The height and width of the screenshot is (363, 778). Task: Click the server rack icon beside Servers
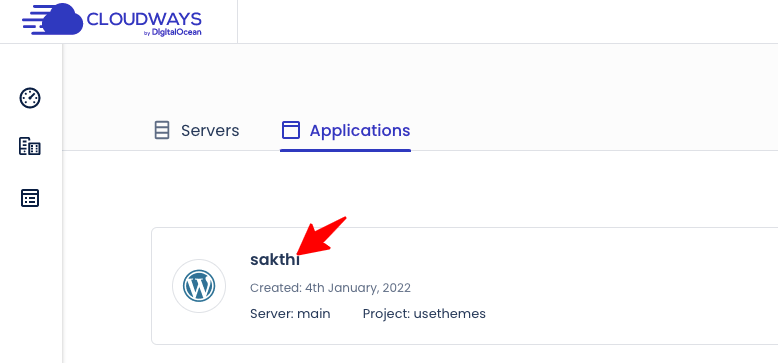coord(162,130)
